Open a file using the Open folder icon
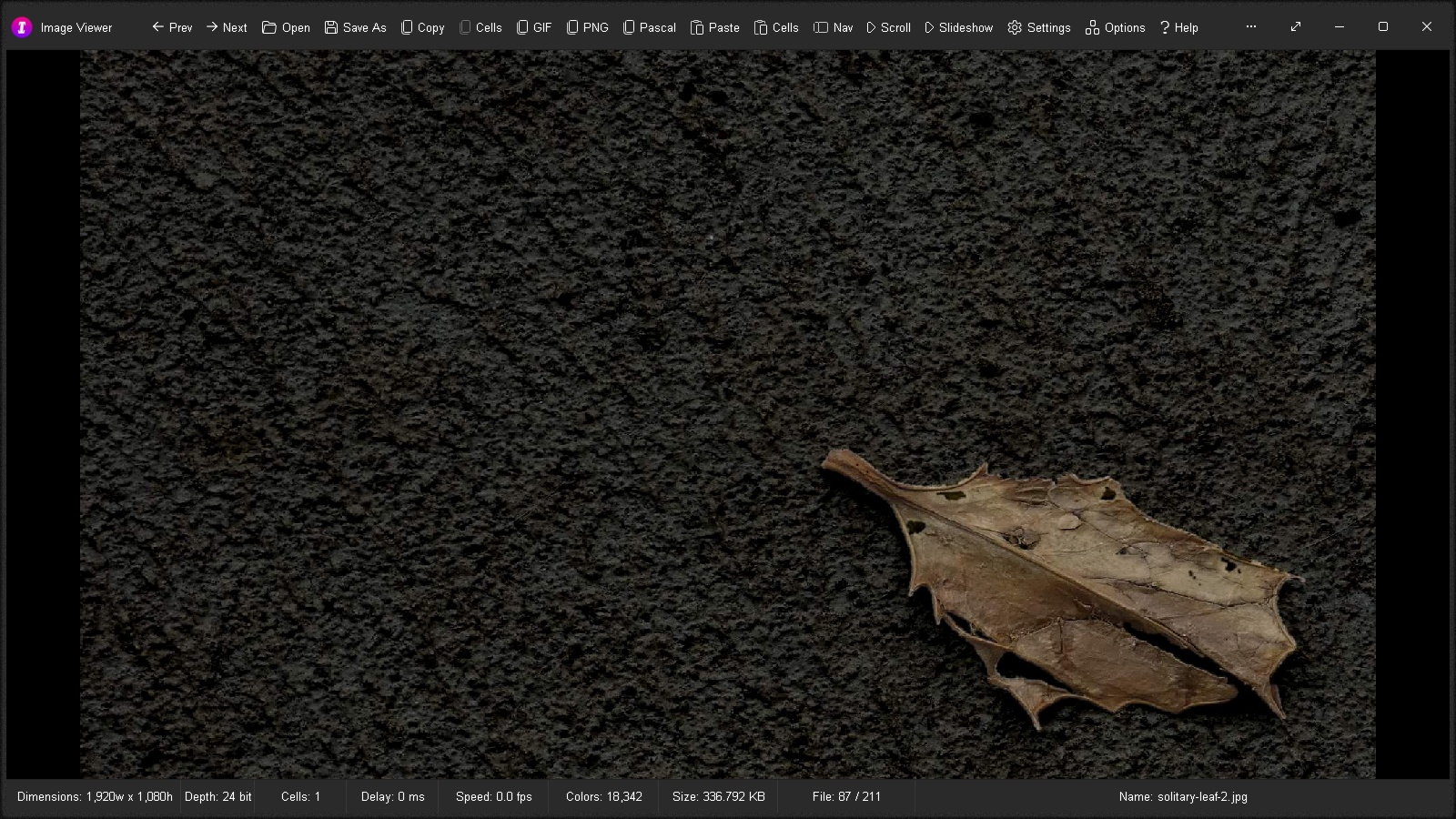The image size is (1456, 819). (x=286, y=27)
